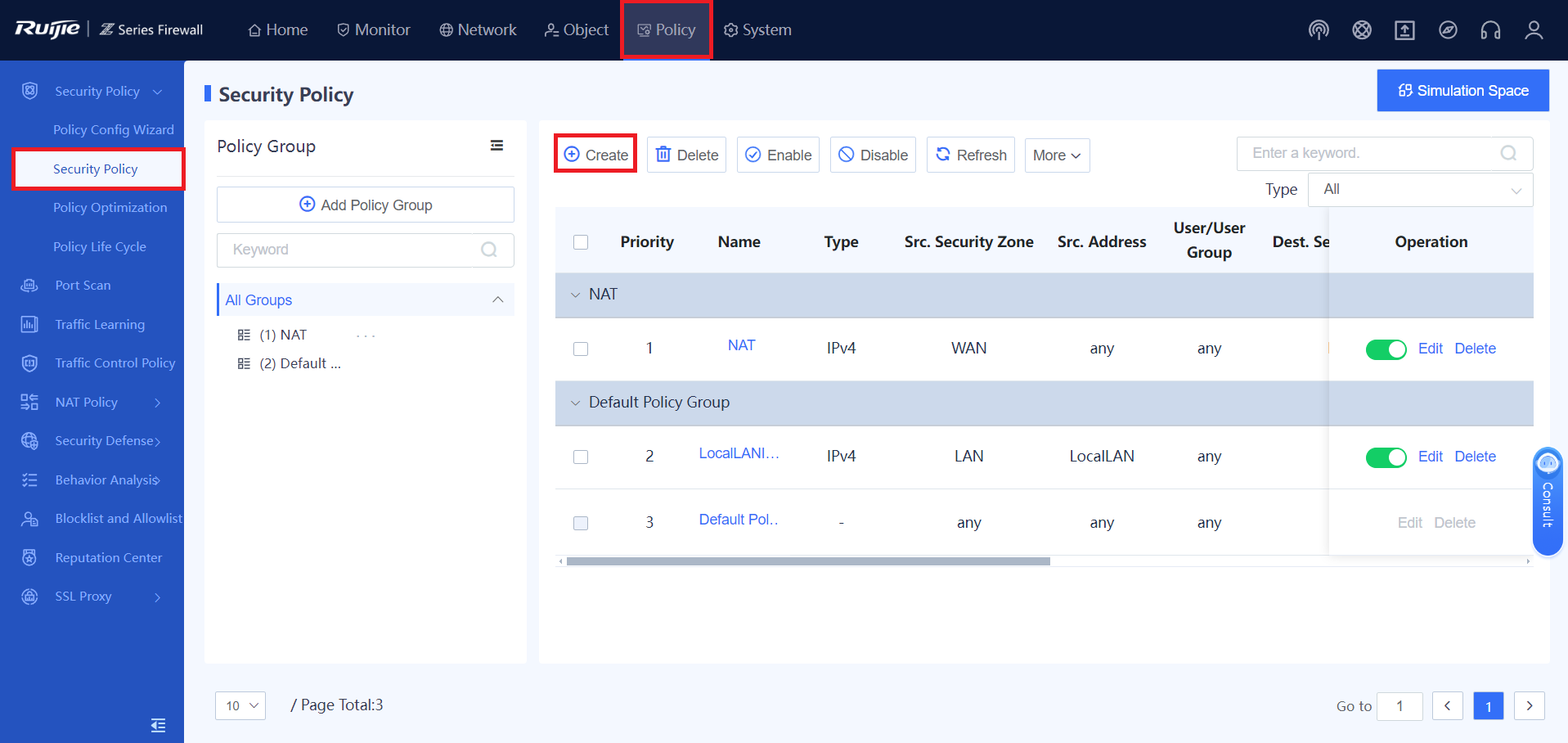This screenshot has width=1568, height=743.
Task: Open the Type filter dropdown
Action: pyautogui.click(x=1419, y=189)
